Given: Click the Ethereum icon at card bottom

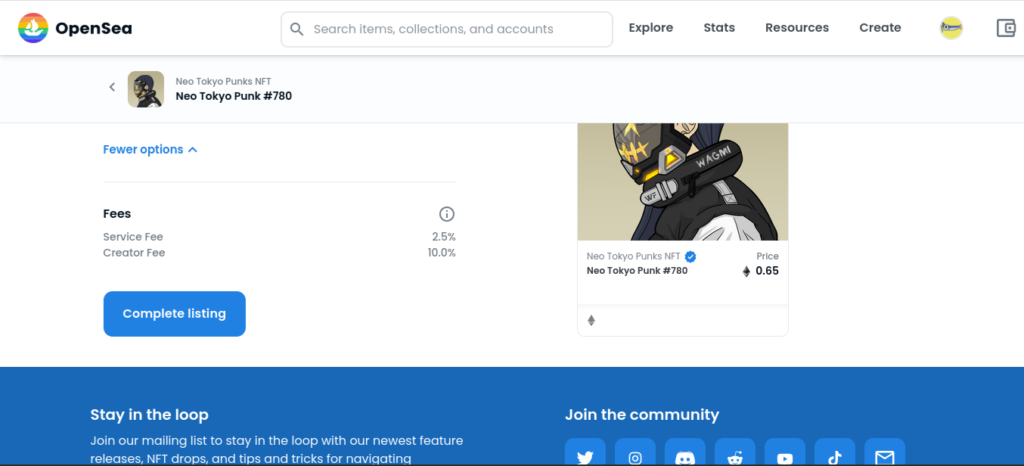Looking at the screenshot, I should tap(591, 320).
